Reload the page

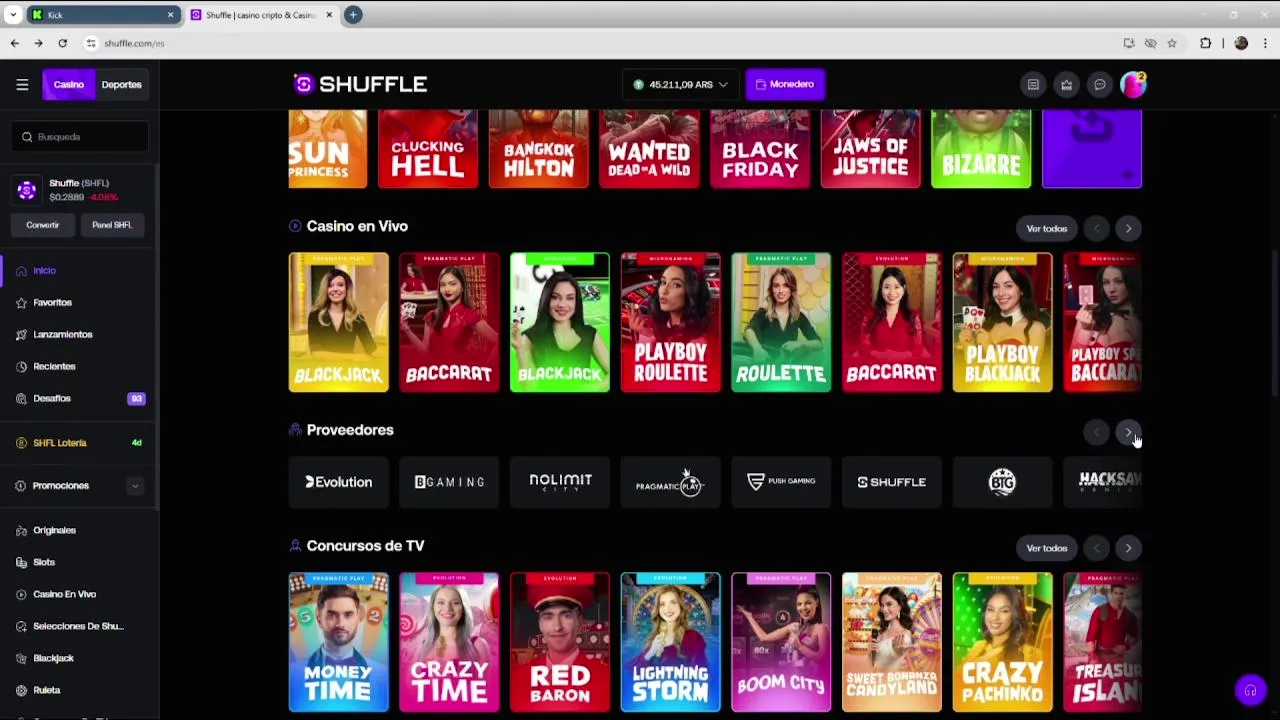(62, 43)
